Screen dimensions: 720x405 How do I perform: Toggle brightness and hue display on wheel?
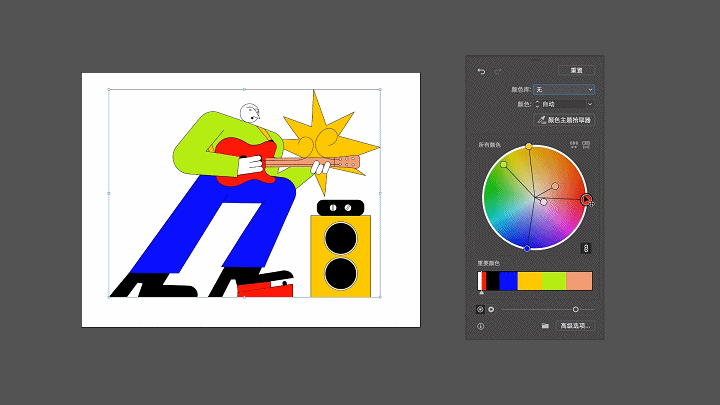(x=491, y=310)
